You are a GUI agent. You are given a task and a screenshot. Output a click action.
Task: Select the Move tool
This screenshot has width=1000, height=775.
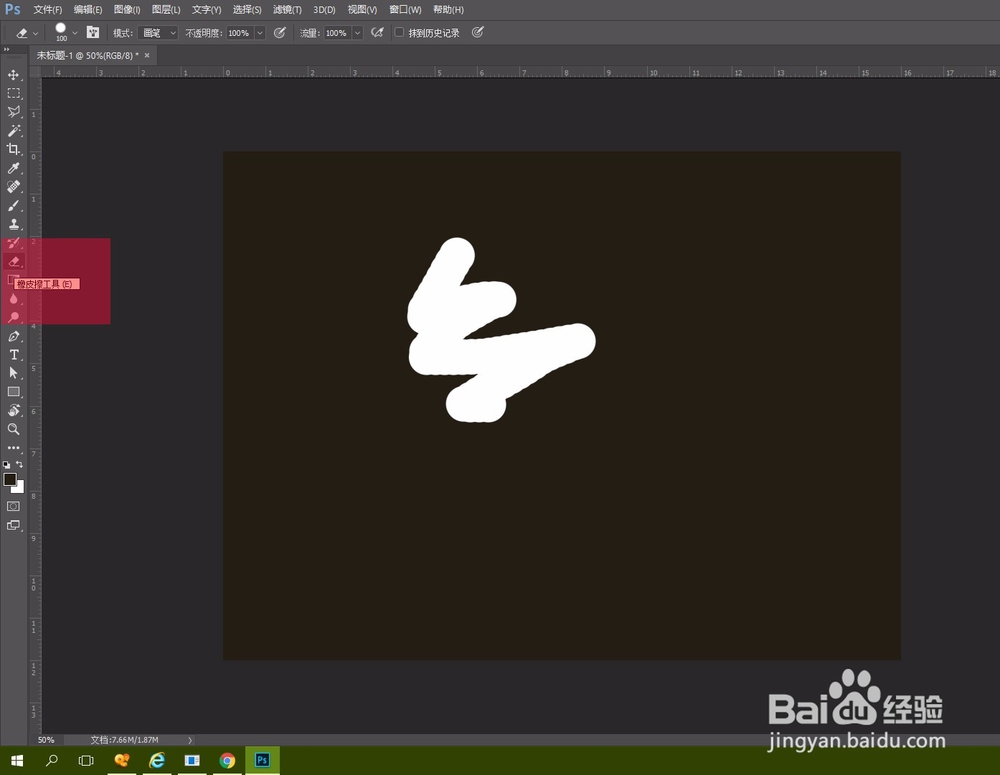[x=13, y=75]
